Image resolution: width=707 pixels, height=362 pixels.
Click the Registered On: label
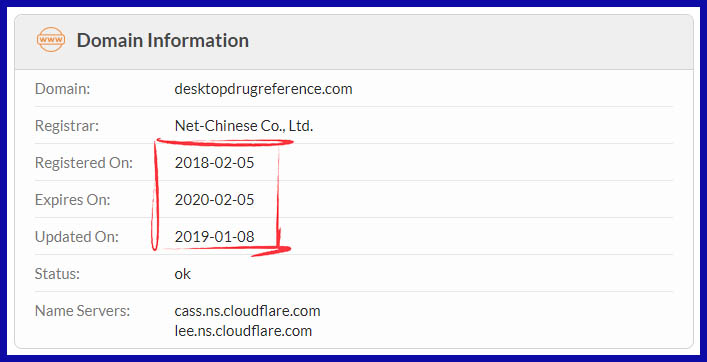pos(84,163)
